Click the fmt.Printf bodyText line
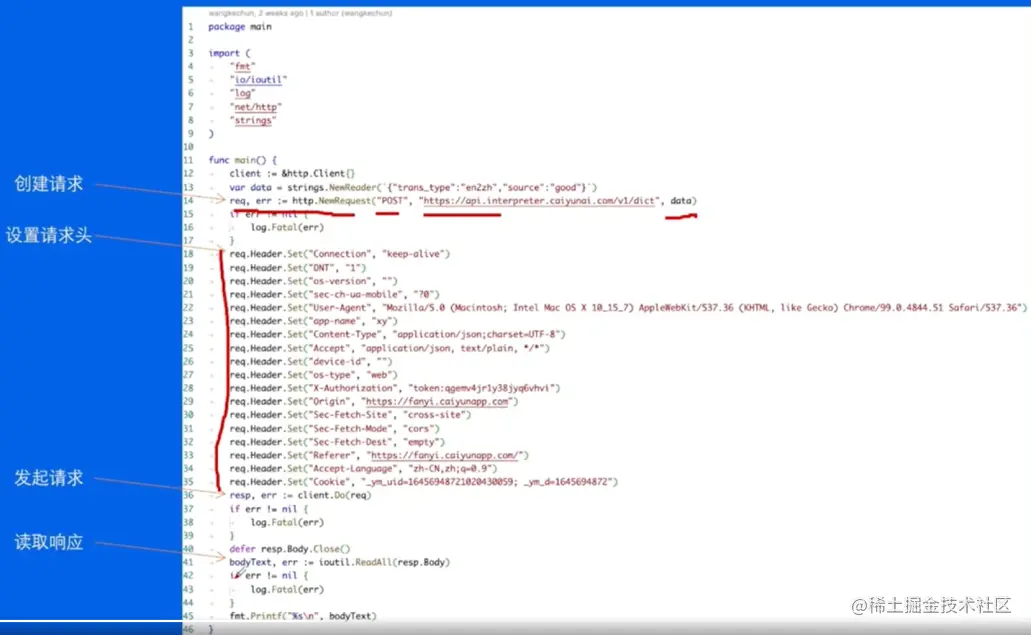This screenshot has height=635, width=1031. [x=302, y=616]
